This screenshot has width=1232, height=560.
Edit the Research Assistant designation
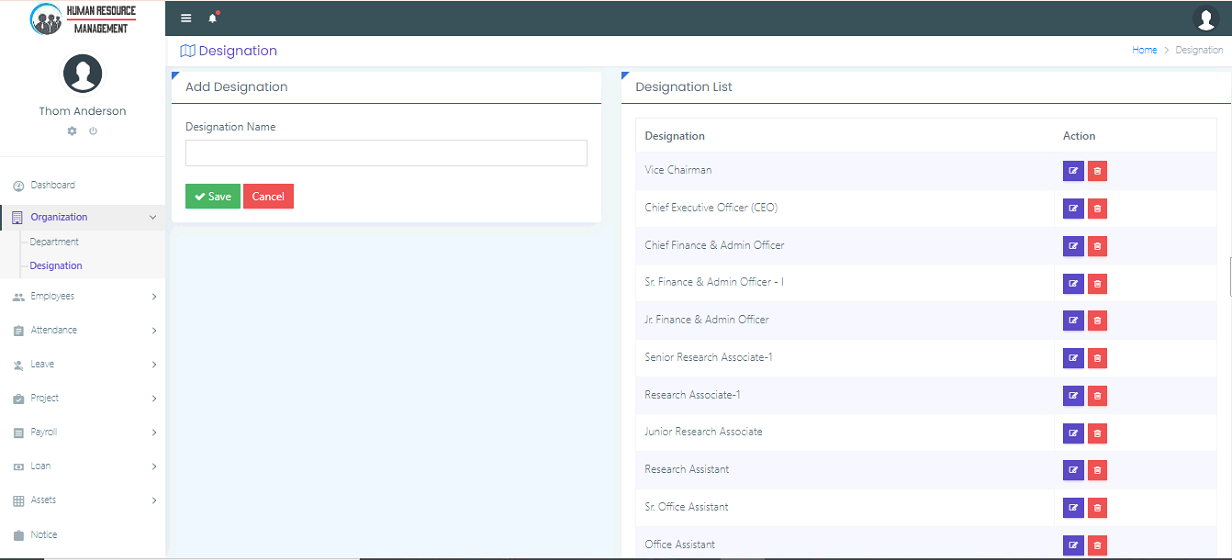[x=1073, y=471]
